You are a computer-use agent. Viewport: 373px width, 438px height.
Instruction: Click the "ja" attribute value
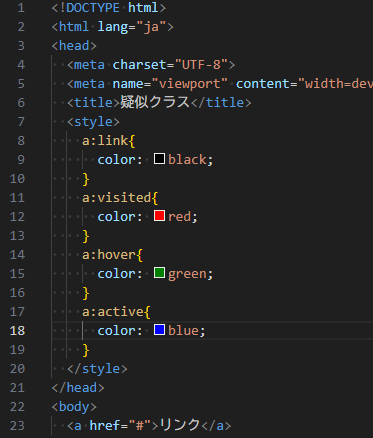[x=151, y=27]
